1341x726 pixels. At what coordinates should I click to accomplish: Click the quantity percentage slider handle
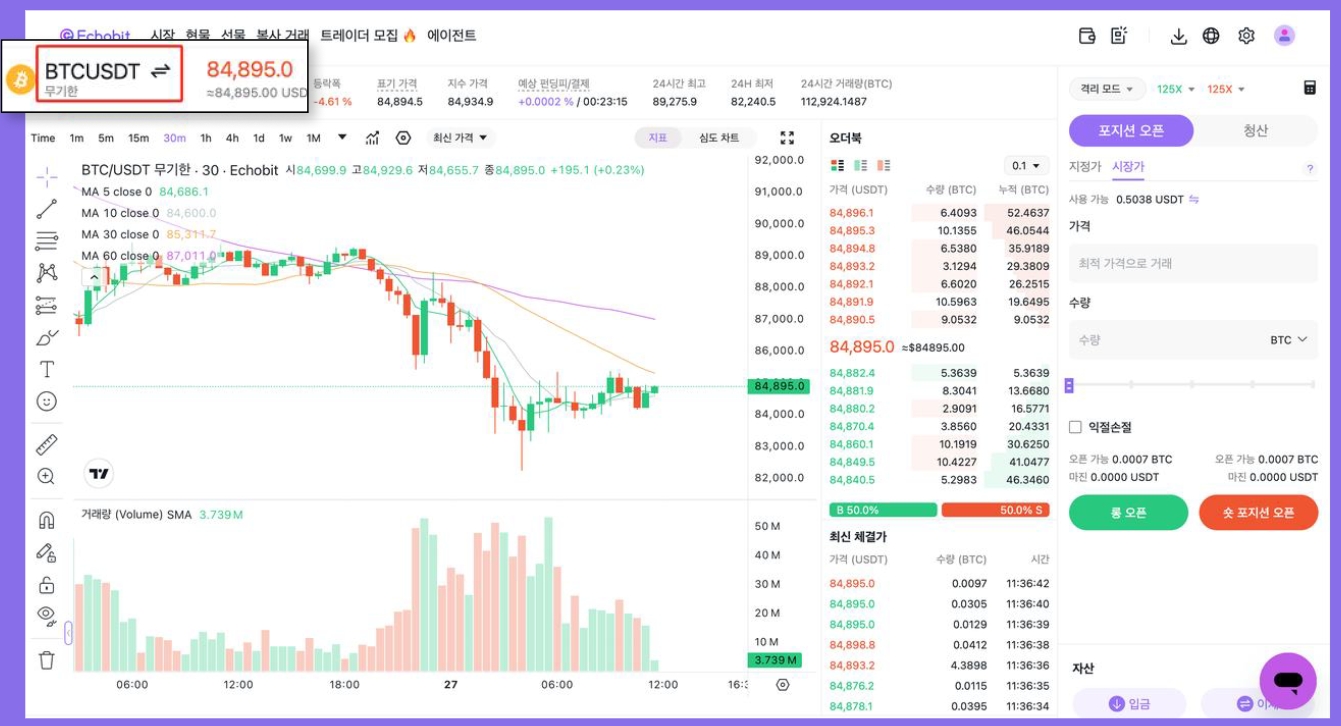[1069, 385]
